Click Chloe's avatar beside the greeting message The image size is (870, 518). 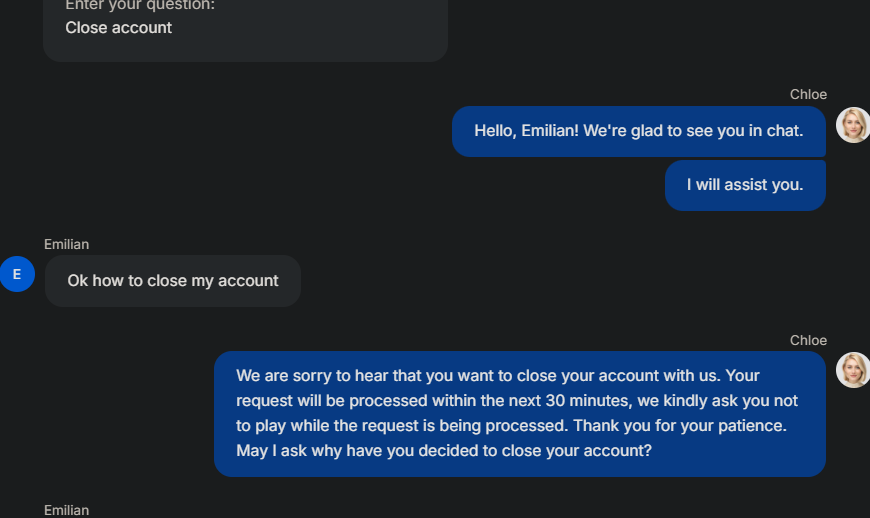[853, 125]
